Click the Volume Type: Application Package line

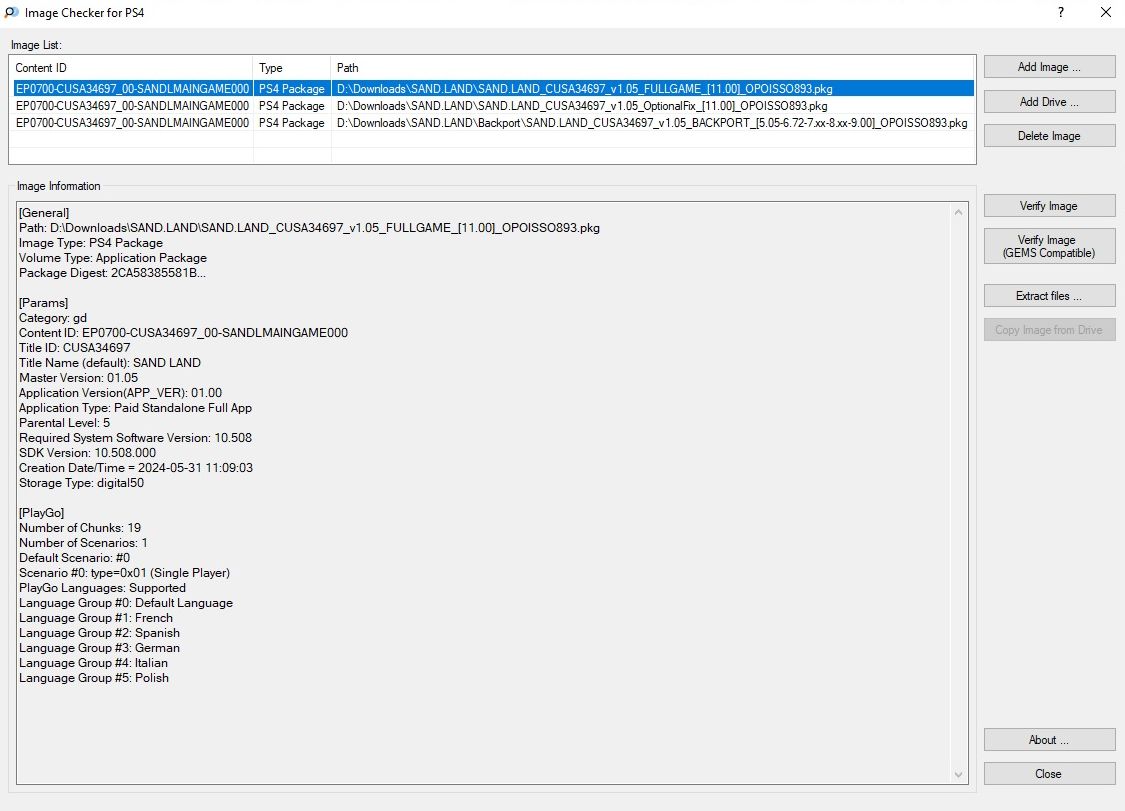tap(113, 258)
